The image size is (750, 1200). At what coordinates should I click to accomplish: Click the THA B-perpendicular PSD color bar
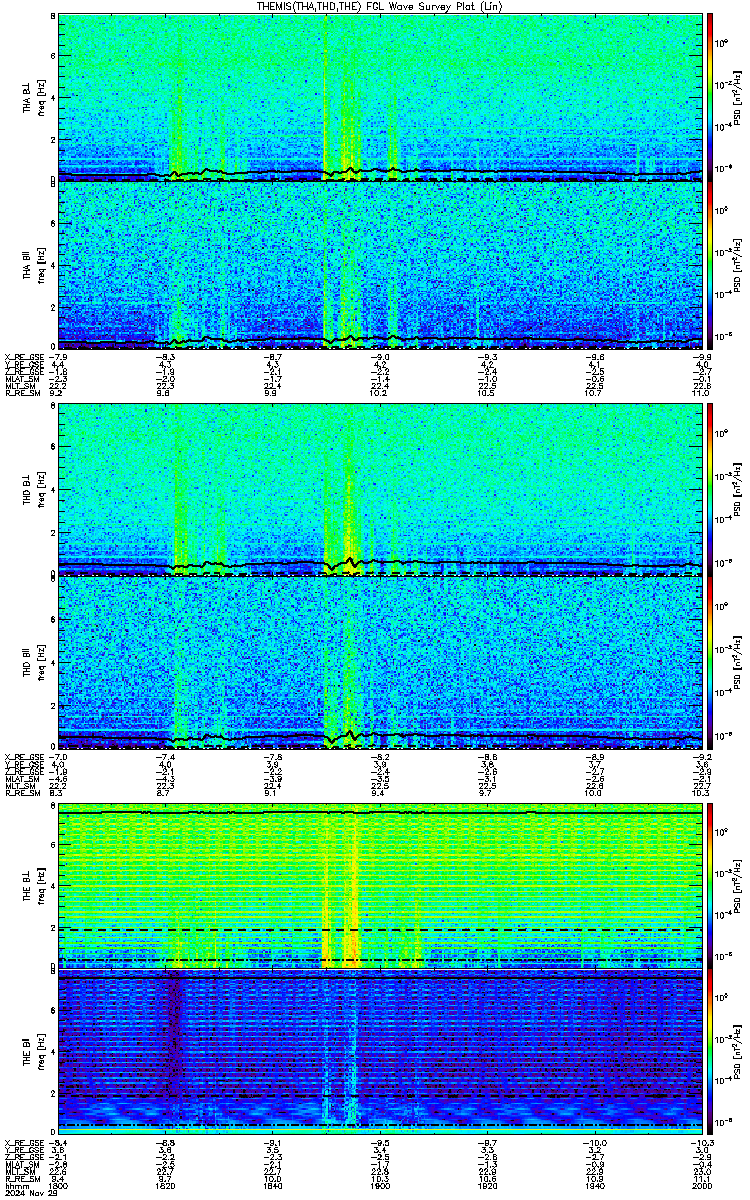pos(710,96)
